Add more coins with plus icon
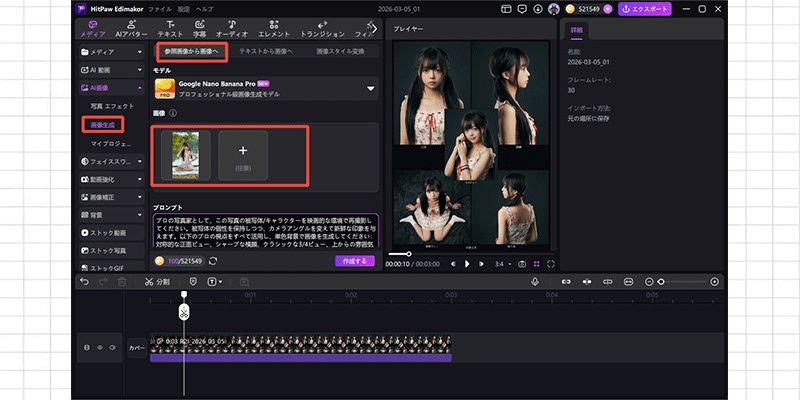This screenshot has height=400, width=800. click(607, 9)
